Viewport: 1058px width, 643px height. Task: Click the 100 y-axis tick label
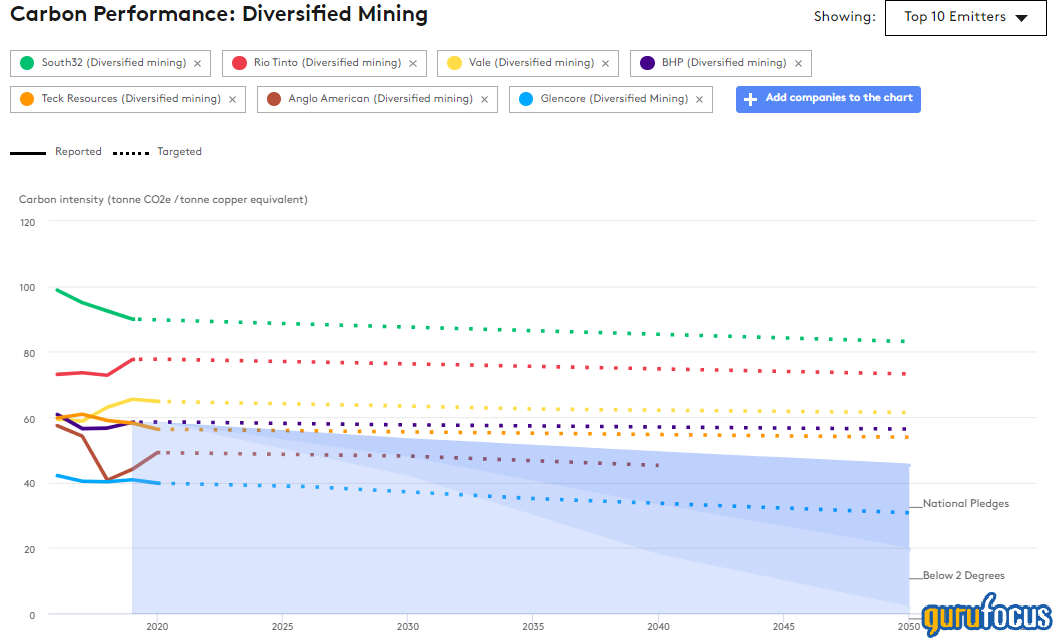pyautogui.click(x=28, y=287)
